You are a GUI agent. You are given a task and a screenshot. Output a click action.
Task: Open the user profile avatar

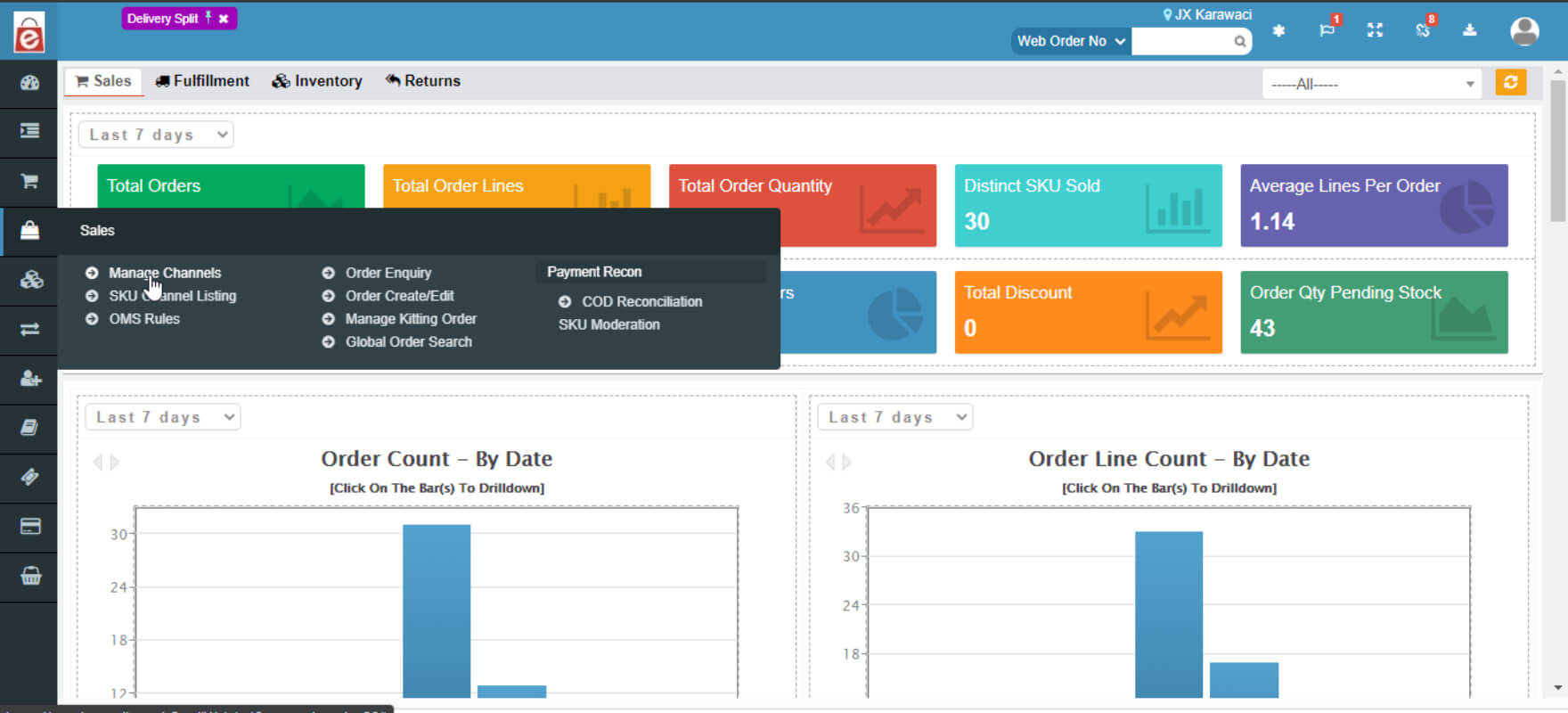coord(1524,31)
